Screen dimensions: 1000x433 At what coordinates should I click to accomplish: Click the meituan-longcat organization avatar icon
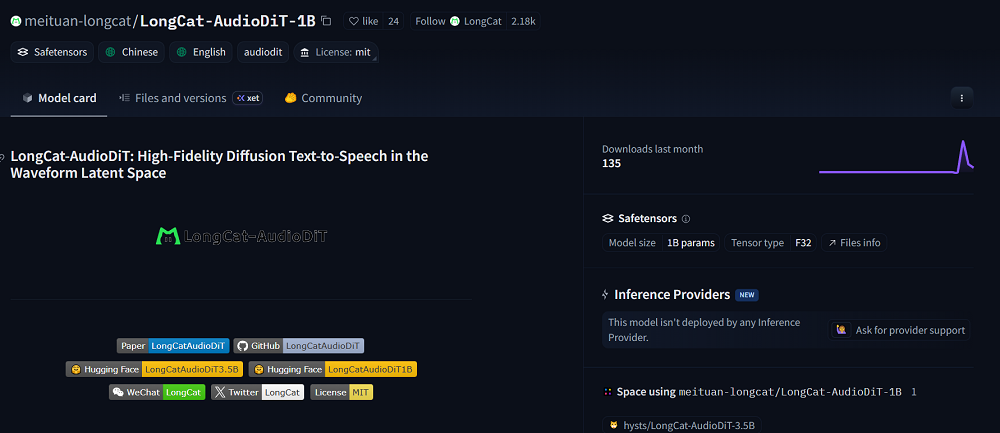pyautogui.click(x=15, y=21)
